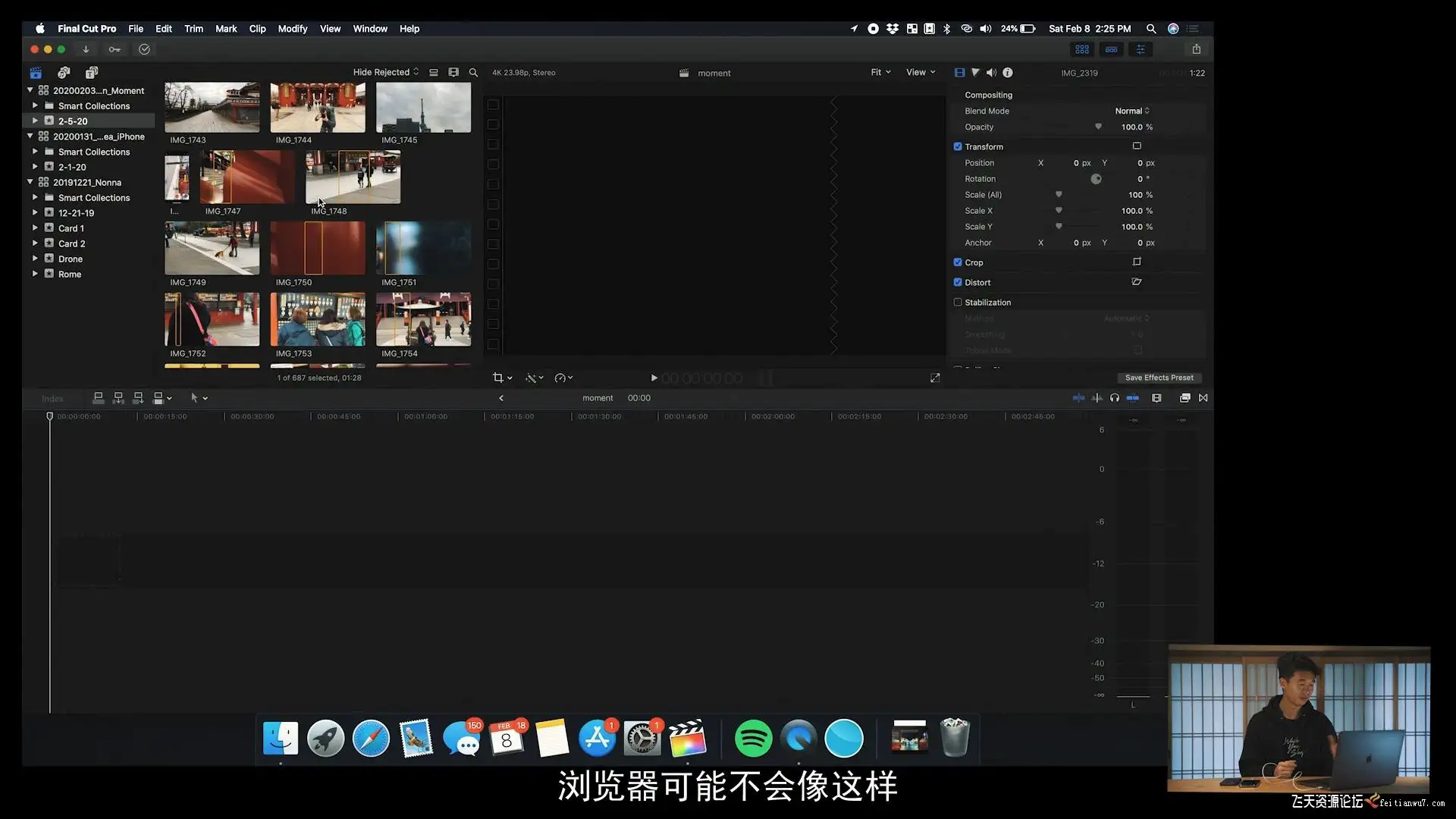Viewport: 1456px width, 819px height.
Task: Uncheck the Transform checkbox
Action: [x=958, y=146]
